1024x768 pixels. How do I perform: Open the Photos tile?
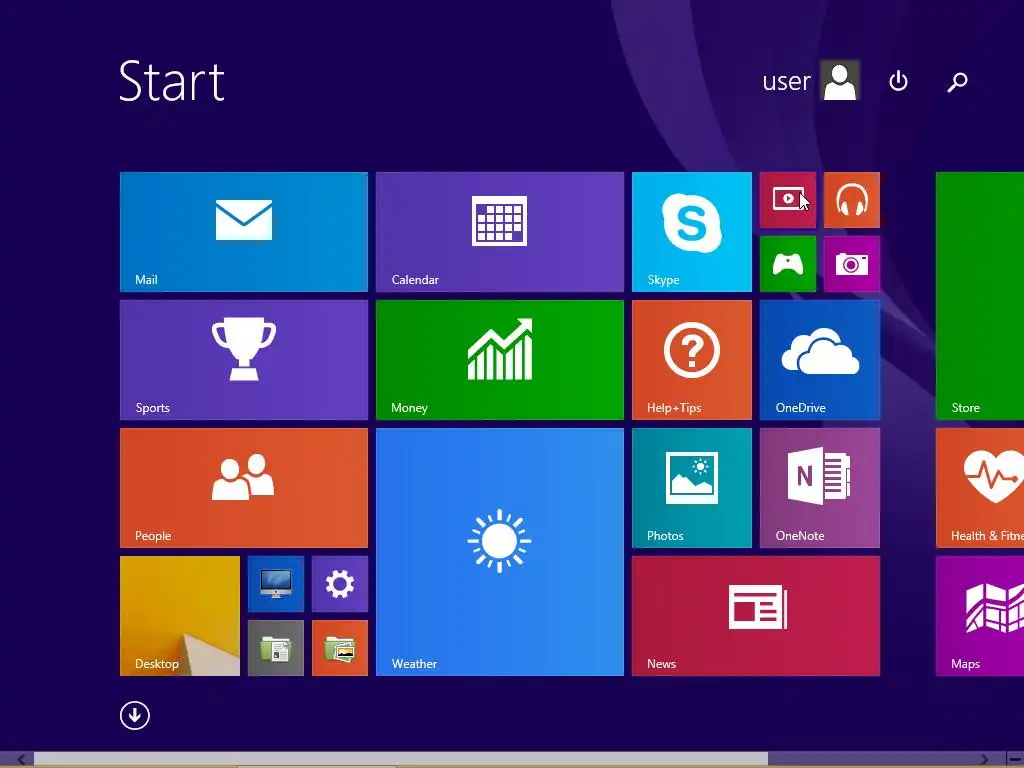(x=692, y=488)
